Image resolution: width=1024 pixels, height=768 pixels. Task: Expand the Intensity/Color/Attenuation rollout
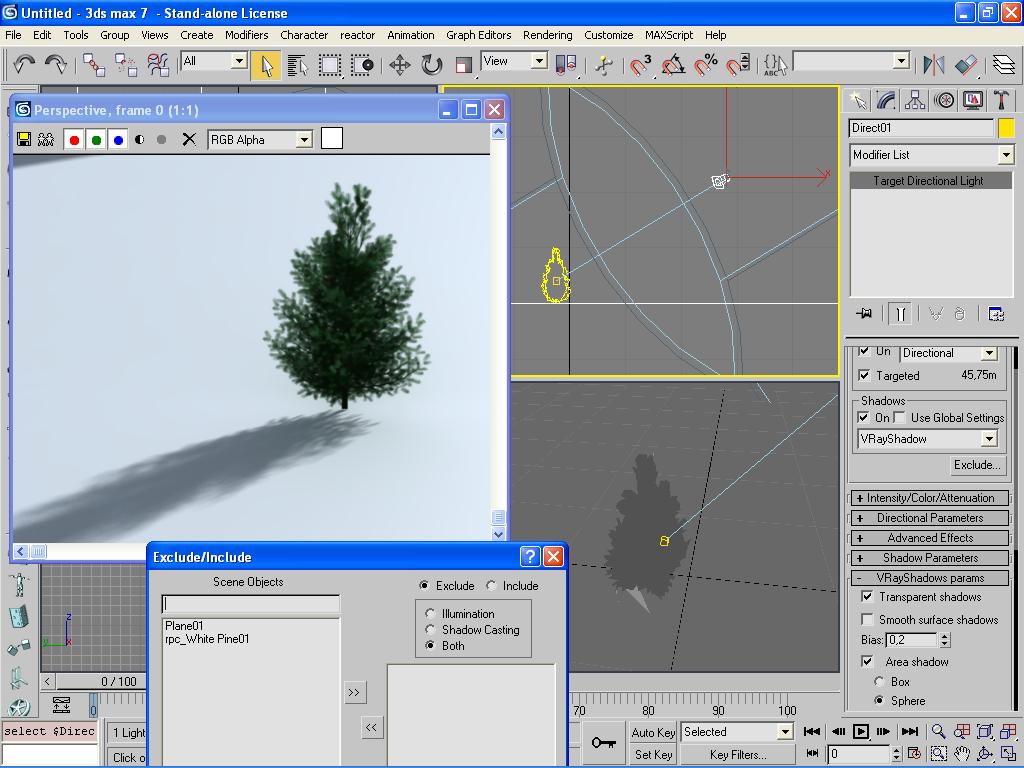point(930,498)
